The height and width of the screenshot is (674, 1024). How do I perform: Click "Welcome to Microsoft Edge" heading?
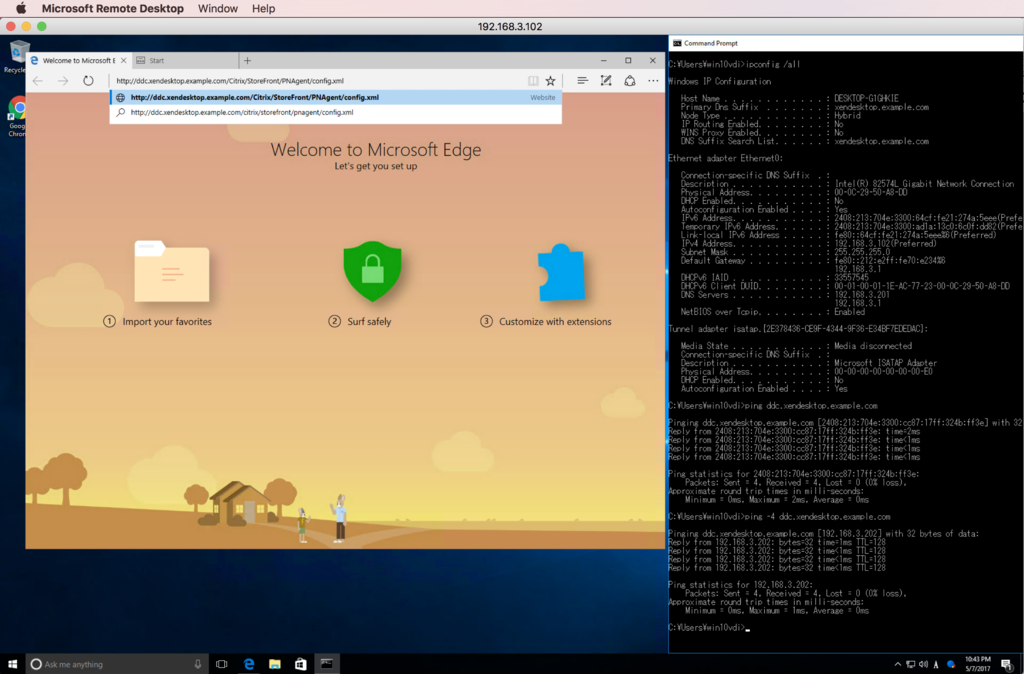tap(376, 150)
